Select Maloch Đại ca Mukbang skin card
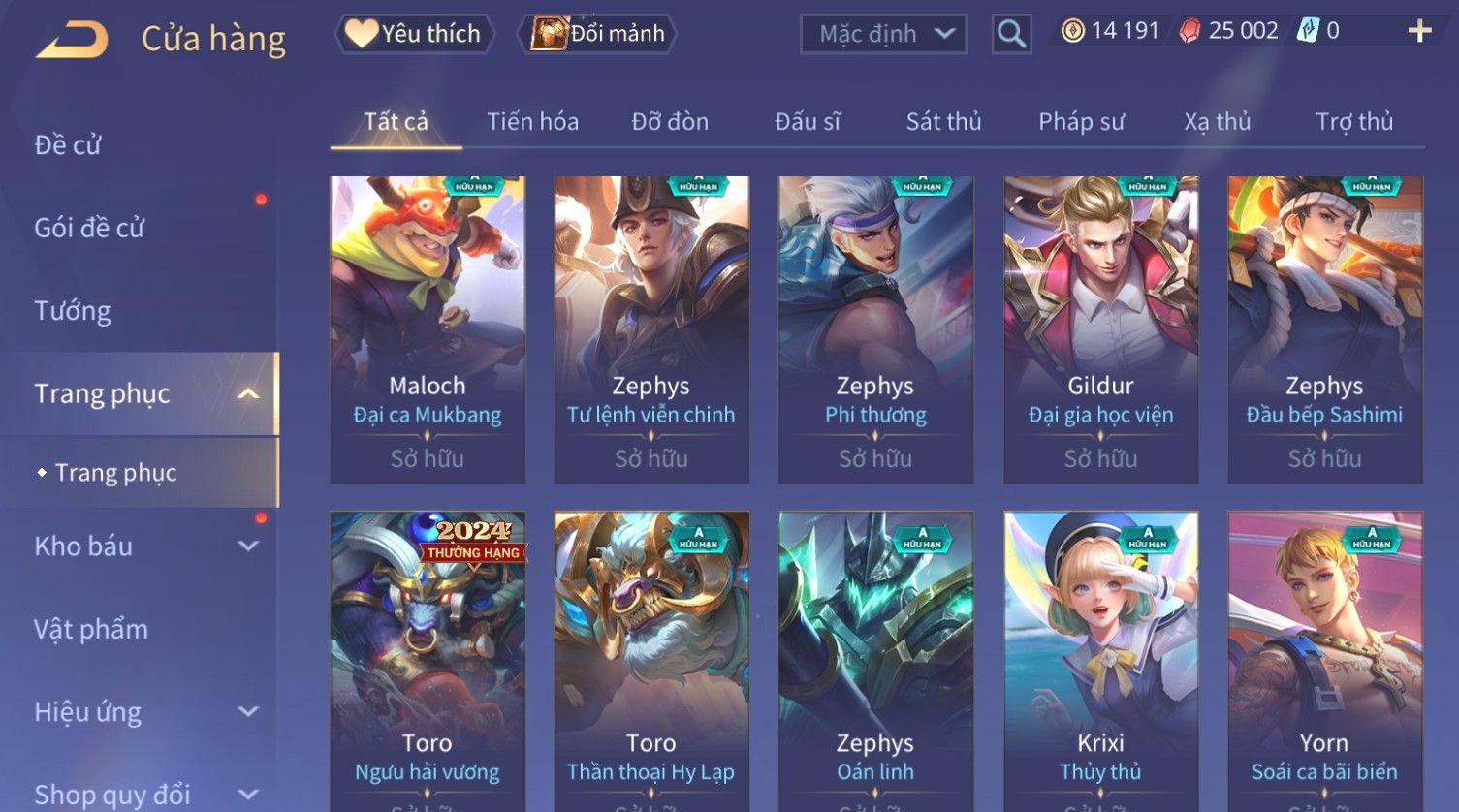1459x812 pixels. click(428, 329)
